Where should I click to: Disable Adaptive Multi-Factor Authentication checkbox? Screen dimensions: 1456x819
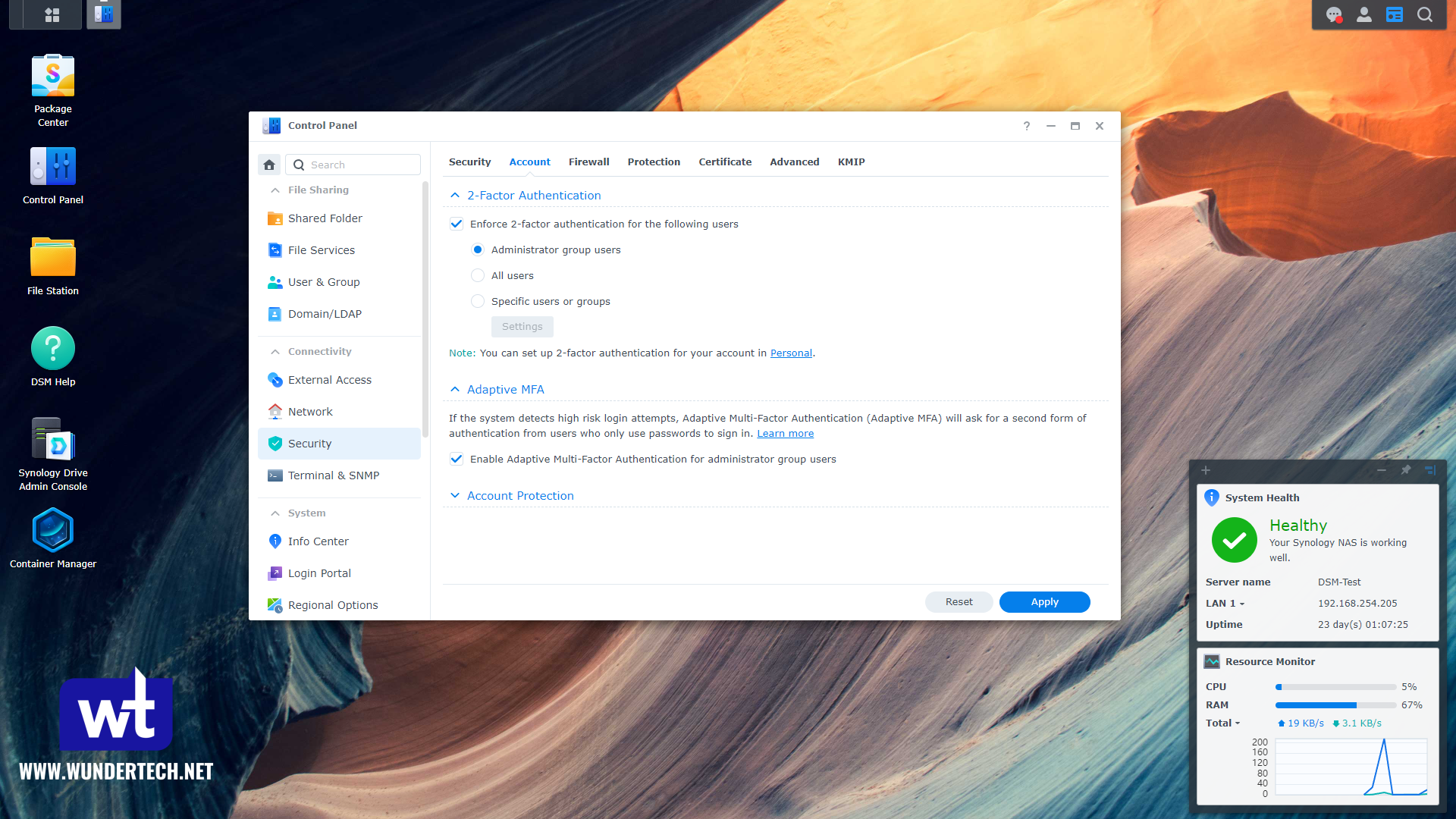click(457, 459)
